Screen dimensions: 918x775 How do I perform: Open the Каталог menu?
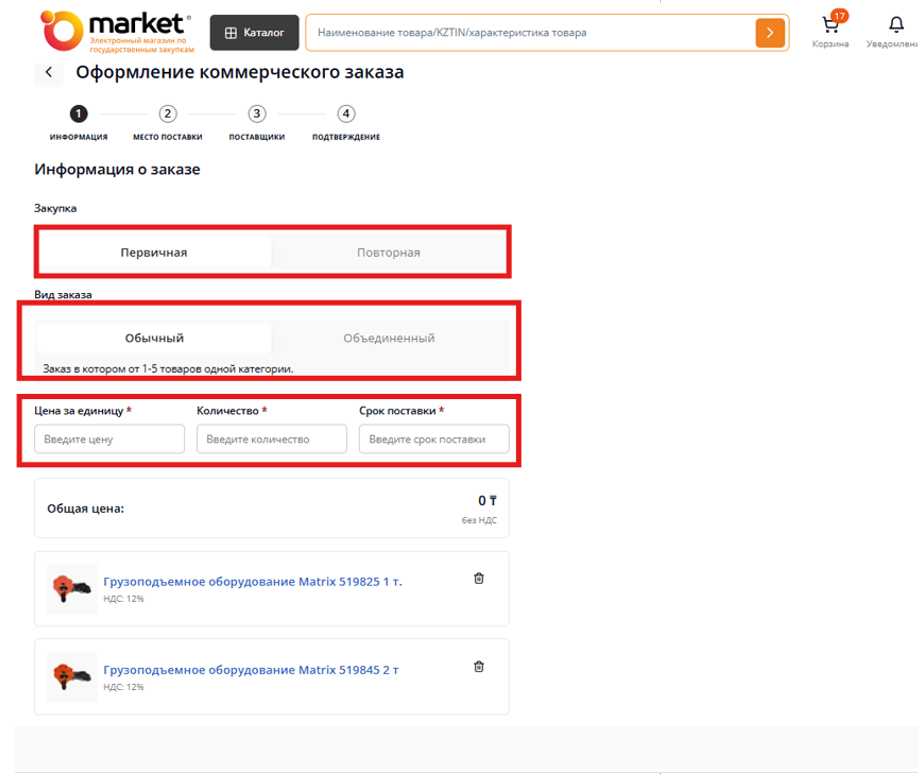[254, 33]
